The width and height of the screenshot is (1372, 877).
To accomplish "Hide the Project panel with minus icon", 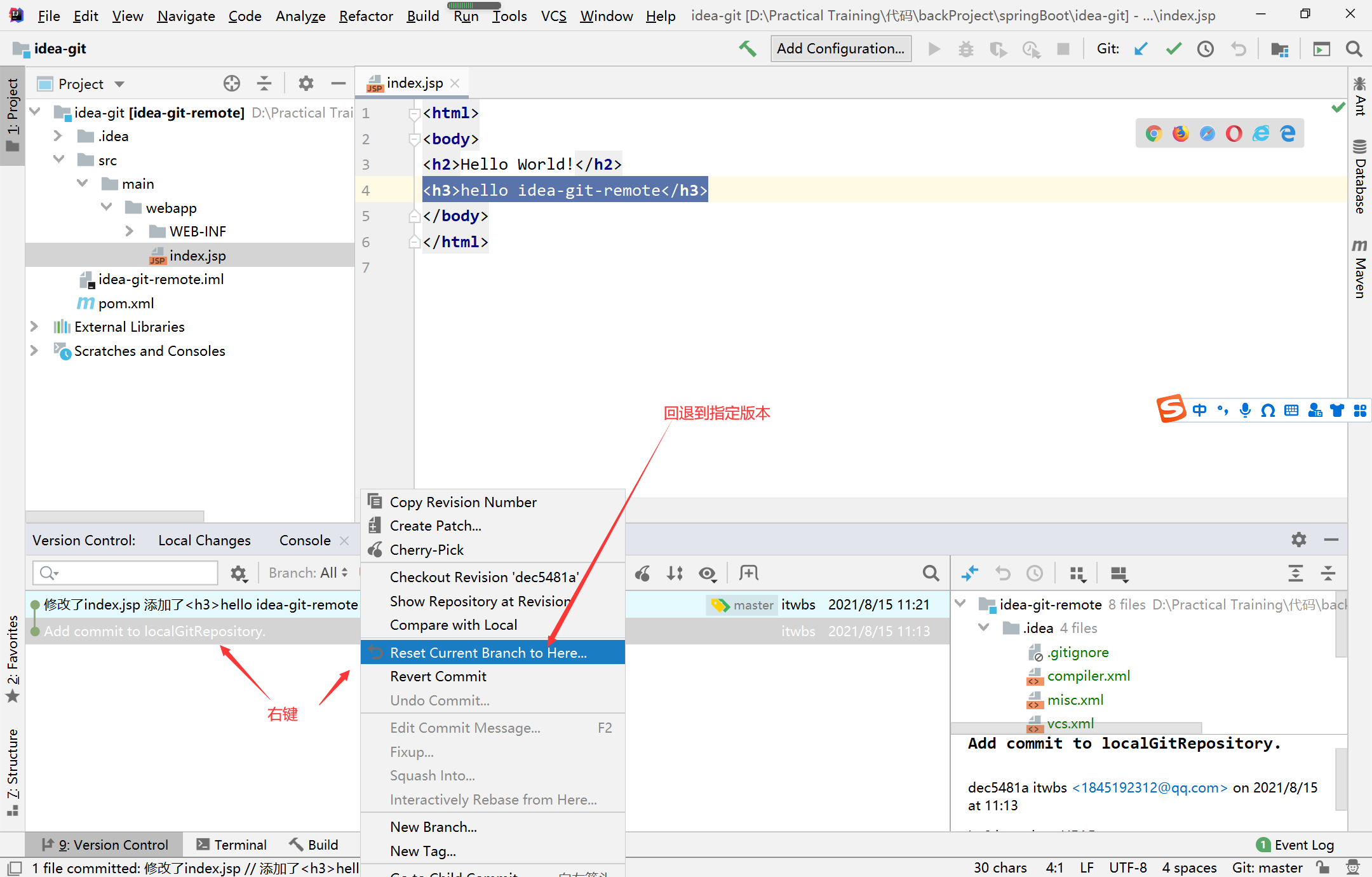I will (339, 83).
